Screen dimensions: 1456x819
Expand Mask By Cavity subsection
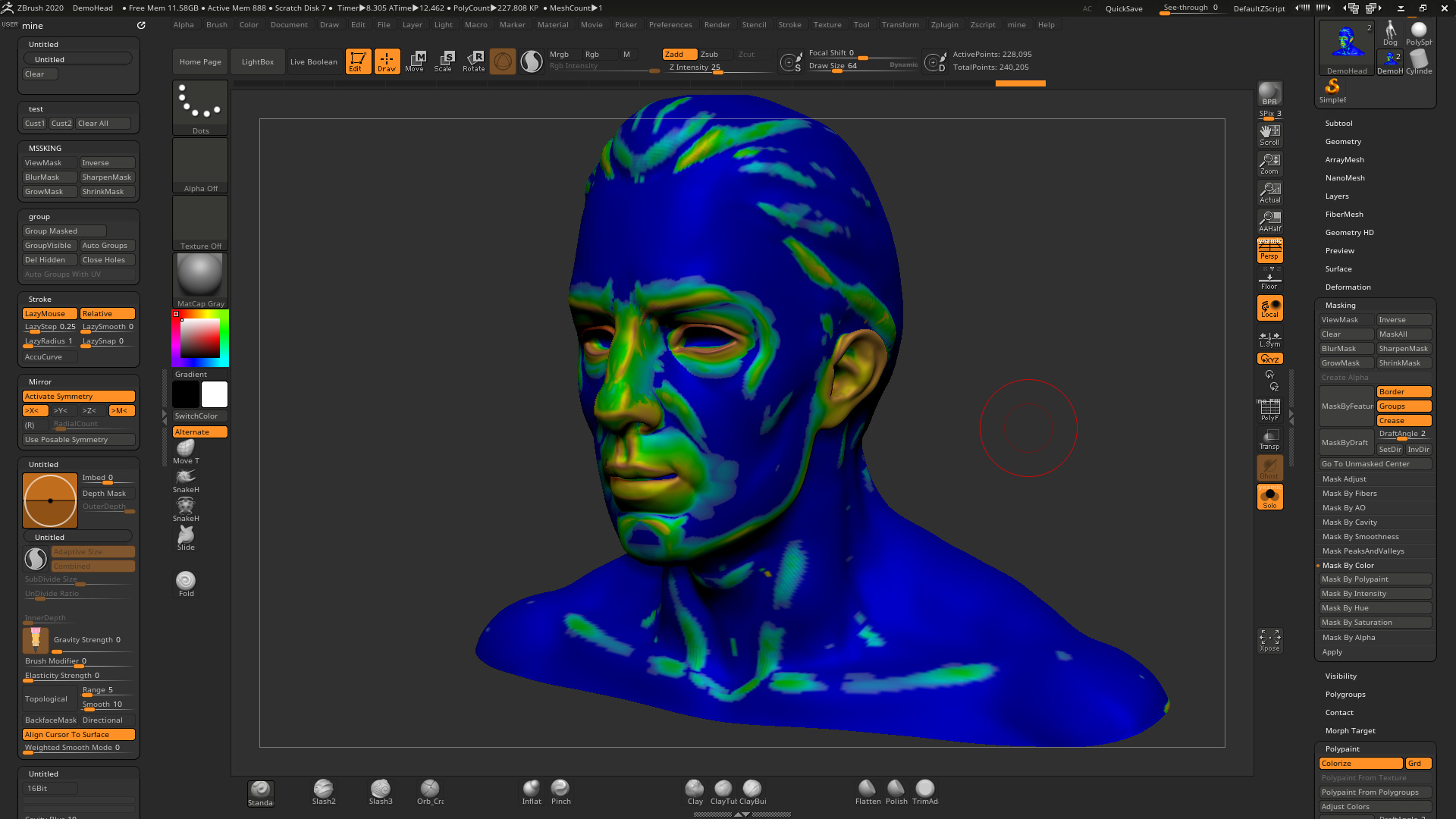pyautogui.click(x=1349, y=522)
